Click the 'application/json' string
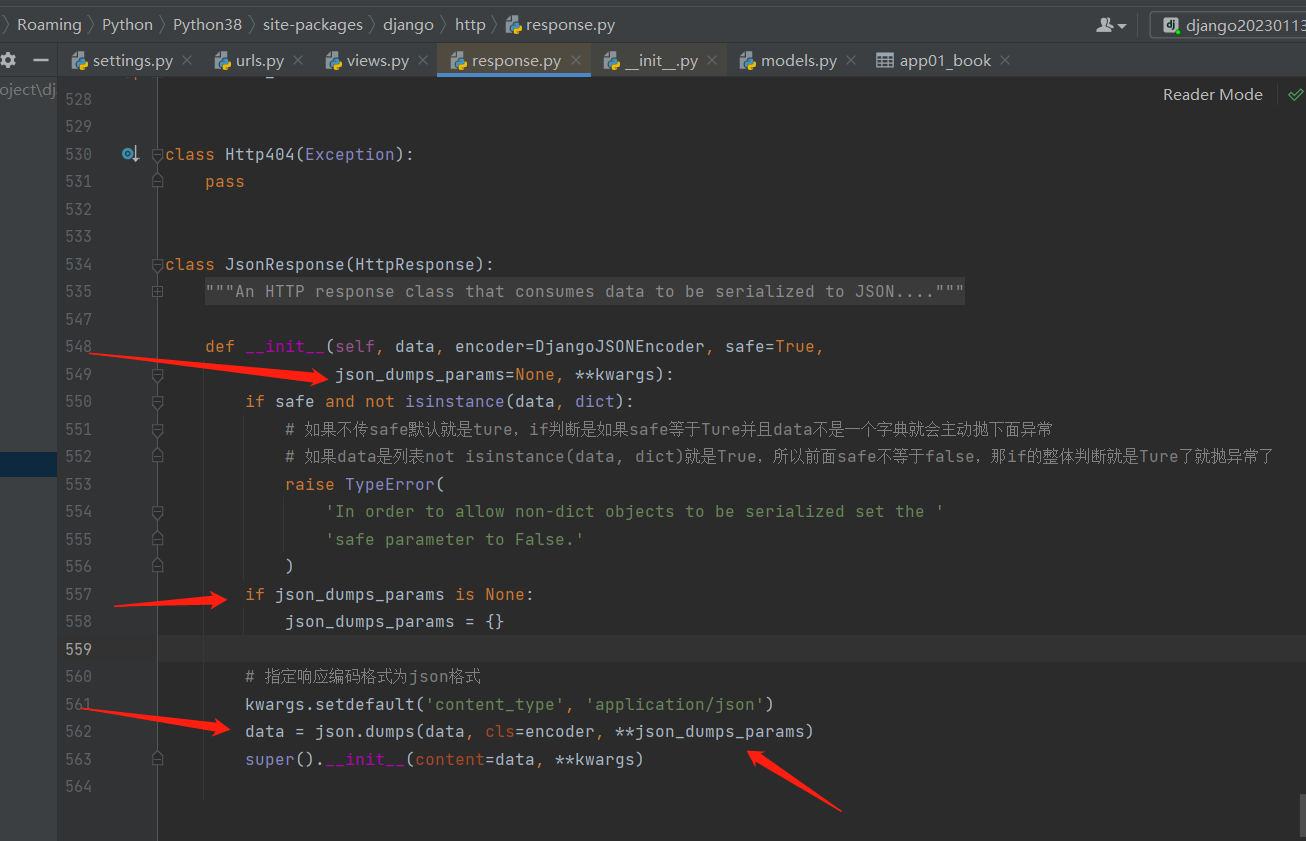The height and width of the screenshot is (841, 1306). tap(675, 704)
